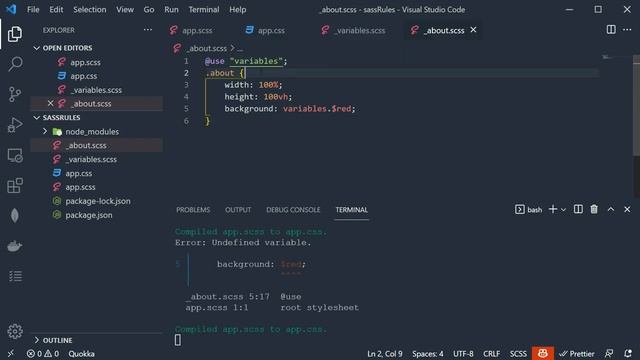Open the Terminal menu
Image resolution: width=640 pixels, height=360 pixels.
[x=204, y=9]
